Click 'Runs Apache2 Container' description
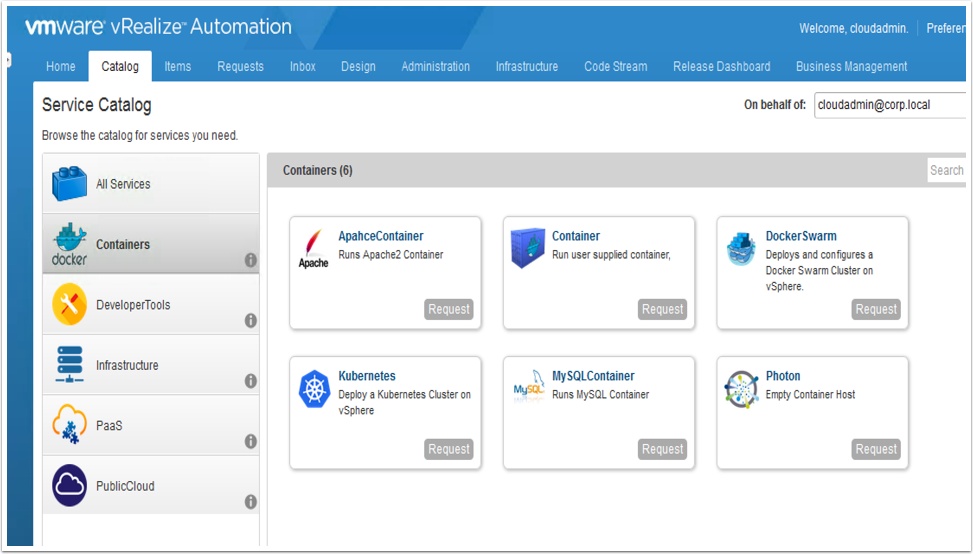The width and height of the screenshot is (973, 554). (x=391, y=254)
